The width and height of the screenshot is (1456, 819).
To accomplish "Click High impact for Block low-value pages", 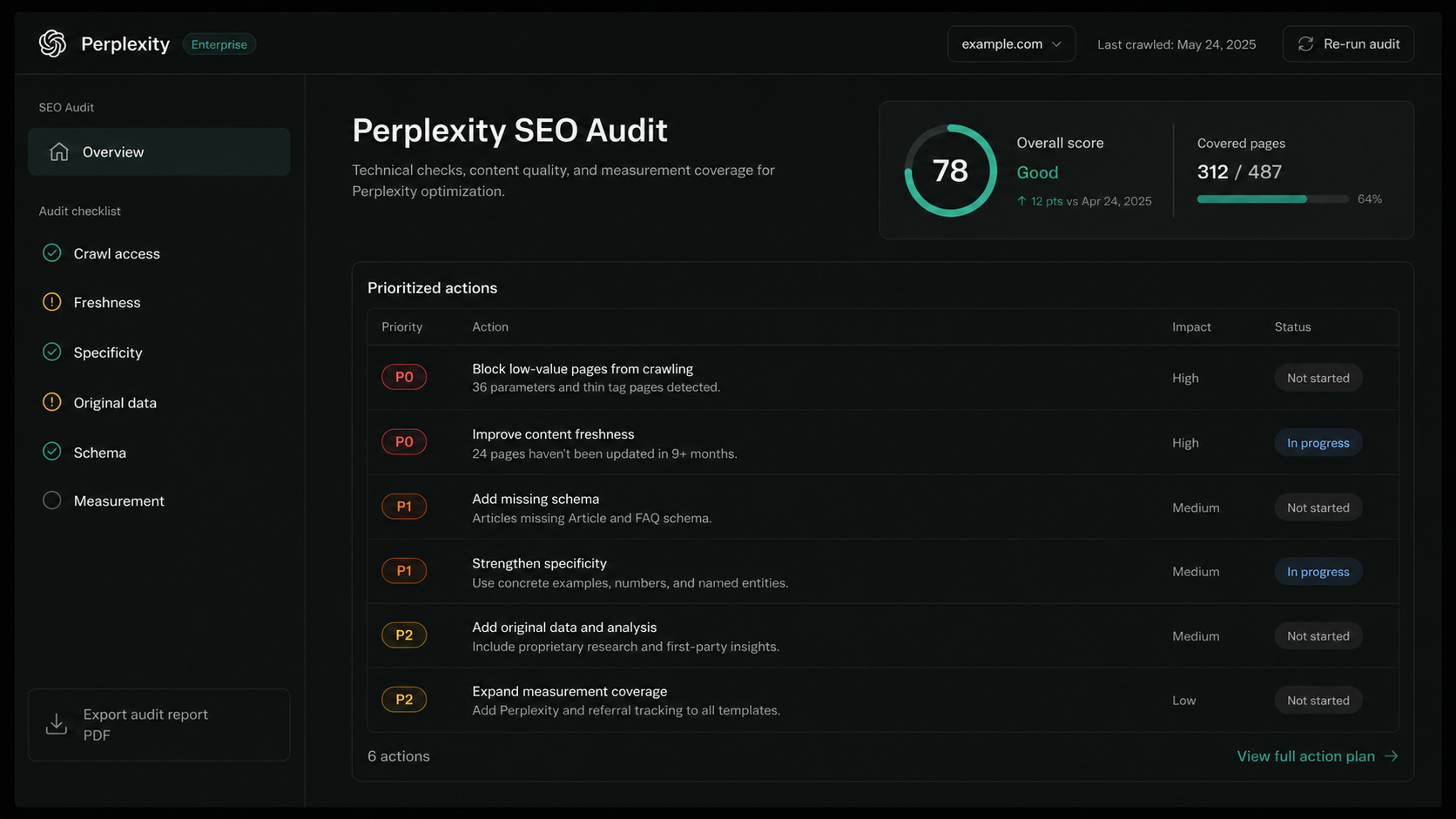I will click(1185, 378).
